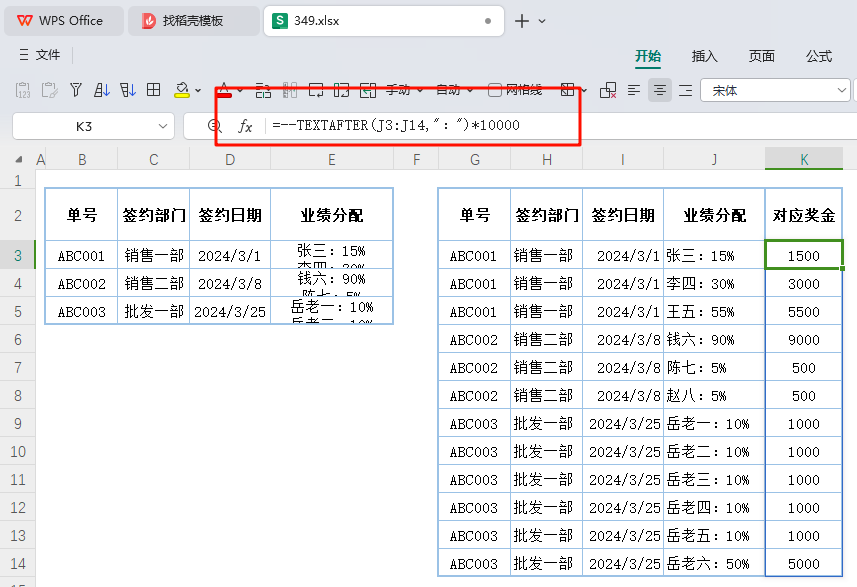Click the borders grid icon
The image size is (857, 587).
coord(568,90)
